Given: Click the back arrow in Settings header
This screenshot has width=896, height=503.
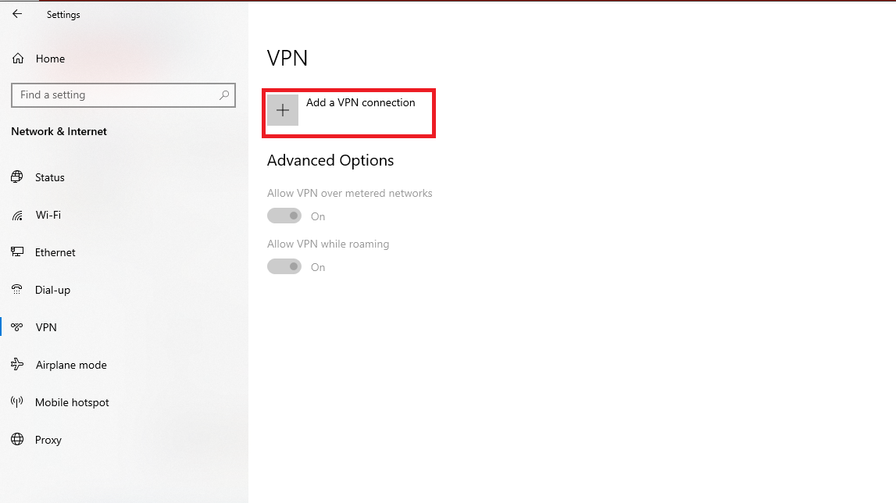Looking at the screenshot, I should tap(17, 14).
